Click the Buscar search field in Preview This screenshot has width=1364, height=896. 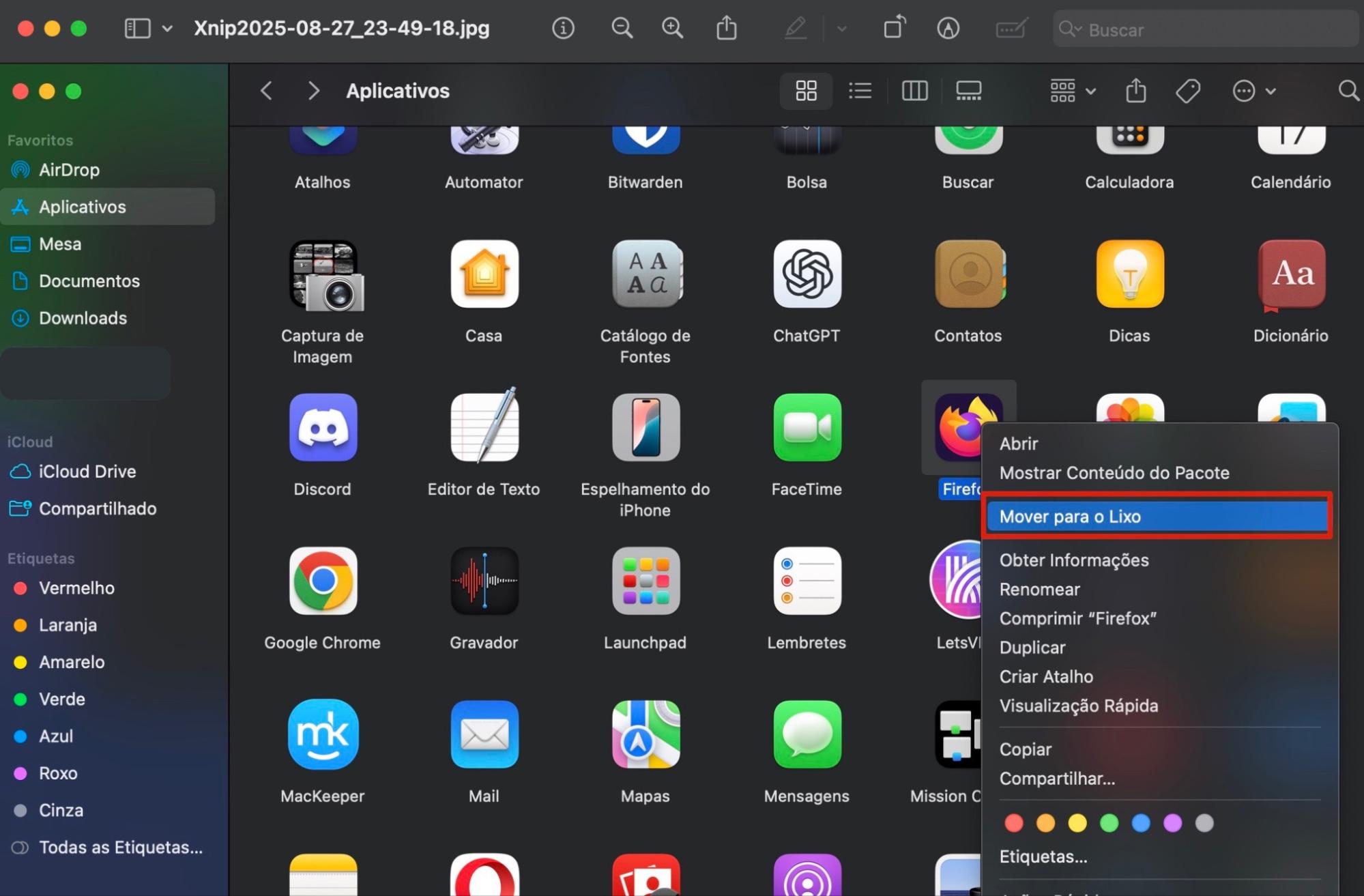pyautogui.click(x=1204, y=29)
